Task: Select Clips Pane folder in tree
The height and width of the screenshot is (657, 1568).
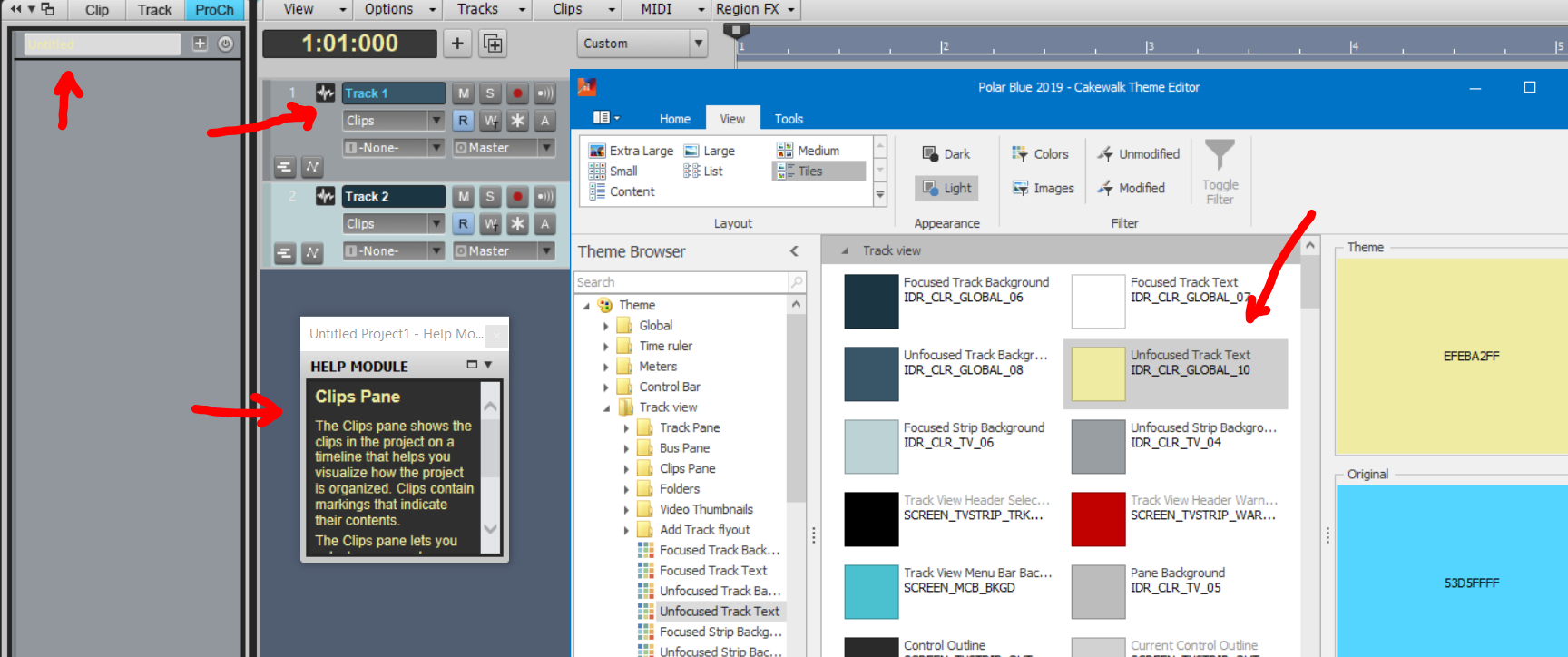Action: click(x=687, y=468)
